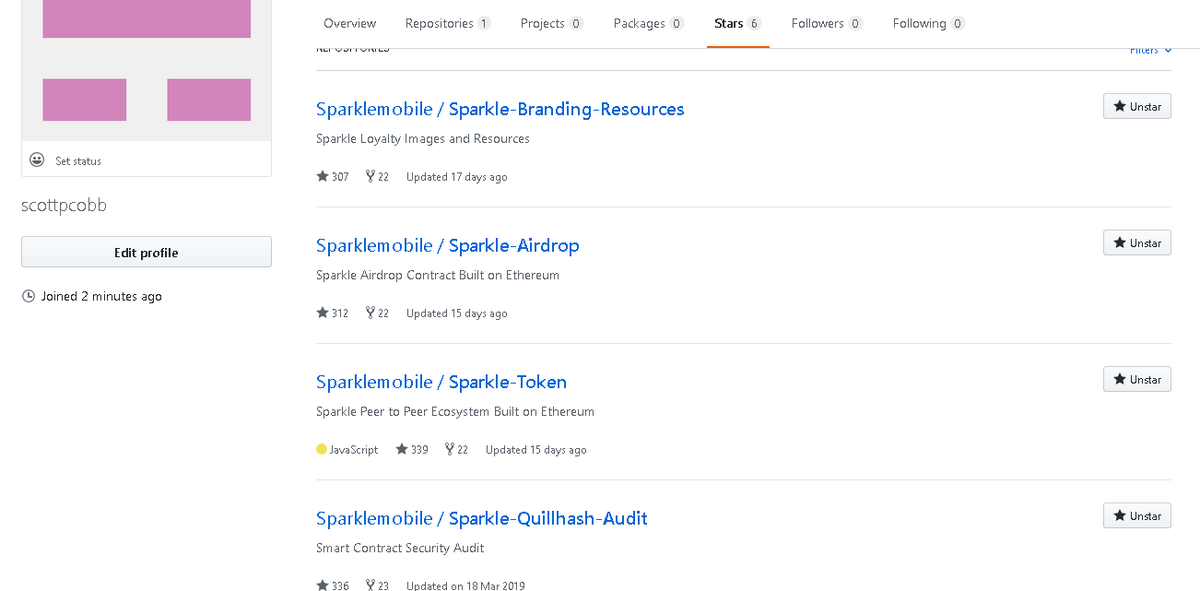Click the Edit profile button
Image resolution: width=1200 pixels, height=591 pixels.
pyautogui.click(x=146, y=253)
